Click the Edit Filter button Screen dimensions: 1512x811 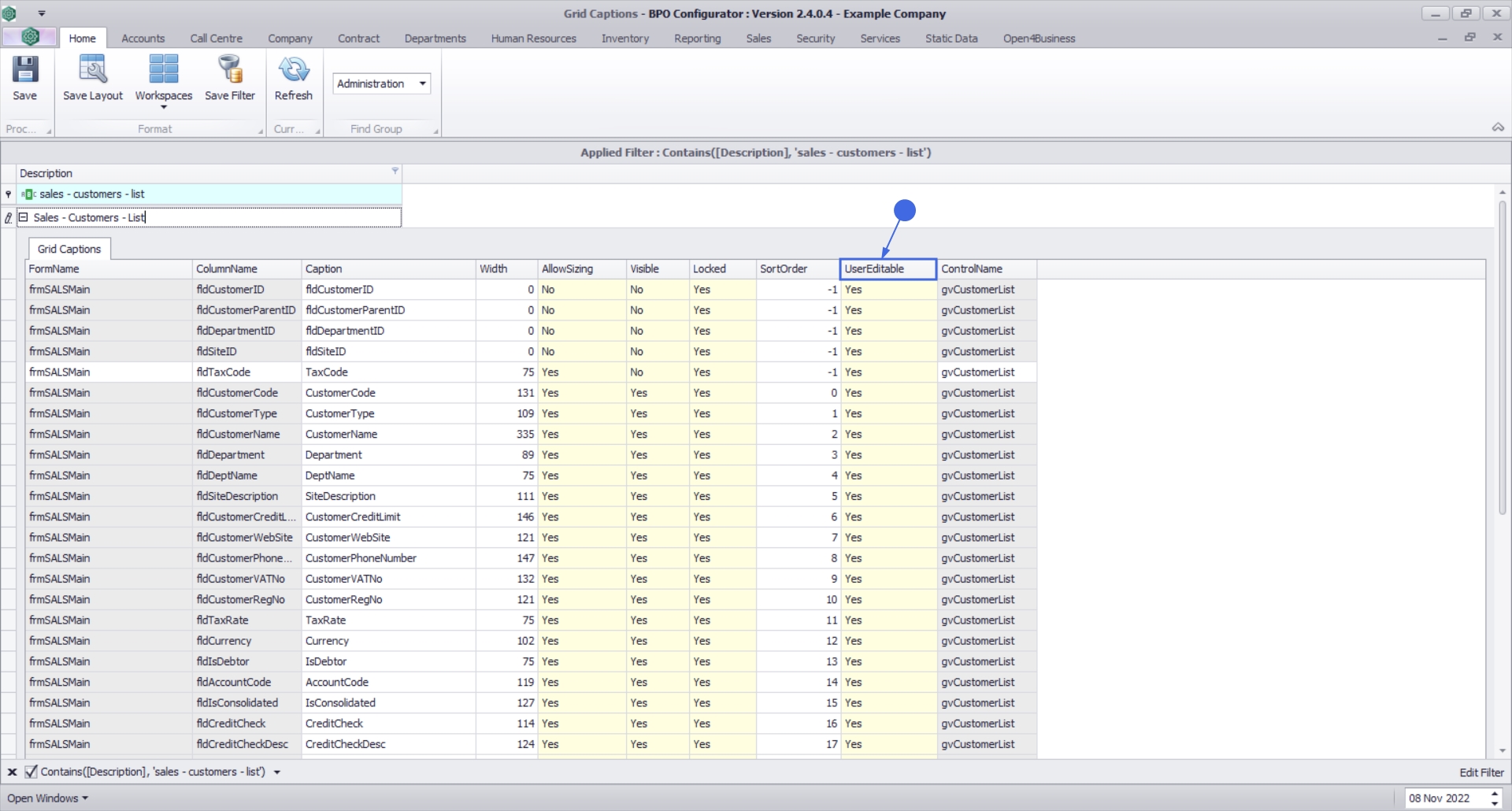[x=1480, y=772]
